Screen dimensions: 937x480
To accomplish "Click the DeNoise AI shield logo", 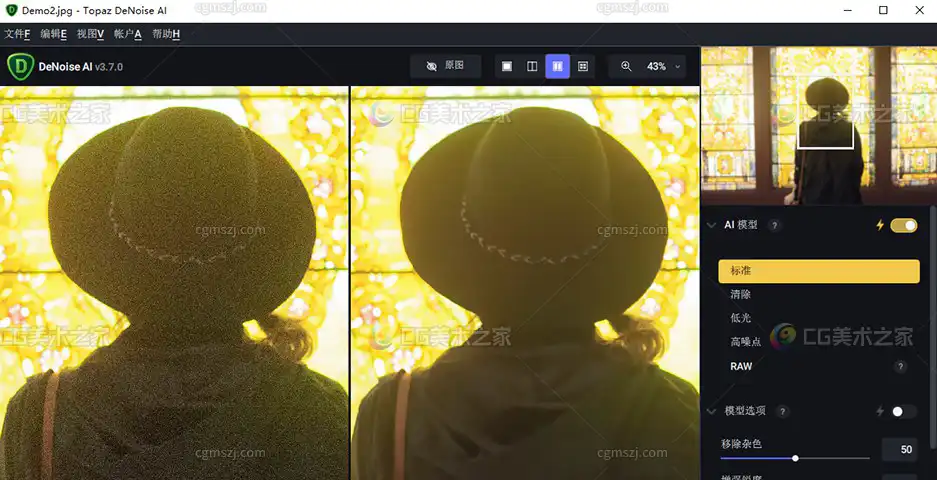I will pos(19,66).
